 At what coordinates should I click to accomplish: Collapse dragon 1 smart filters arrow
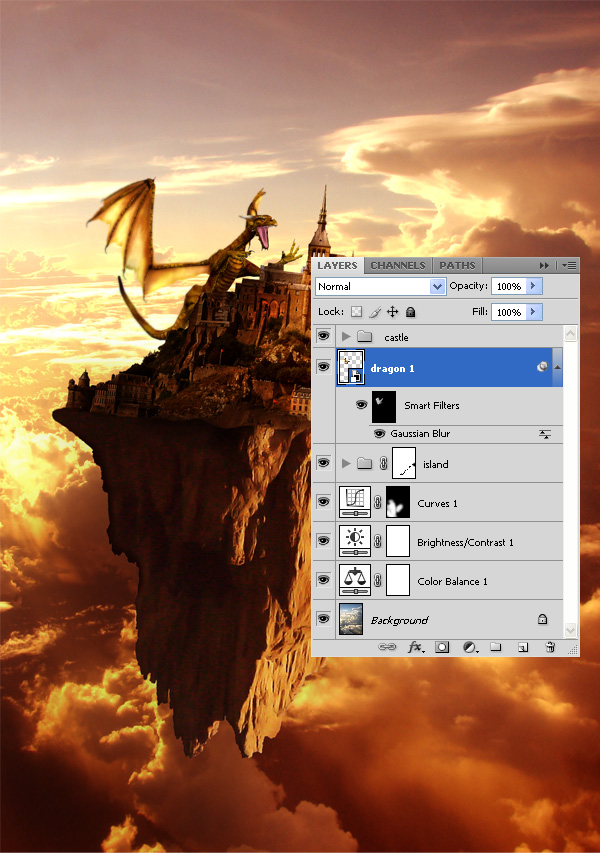tap(558, 367)
